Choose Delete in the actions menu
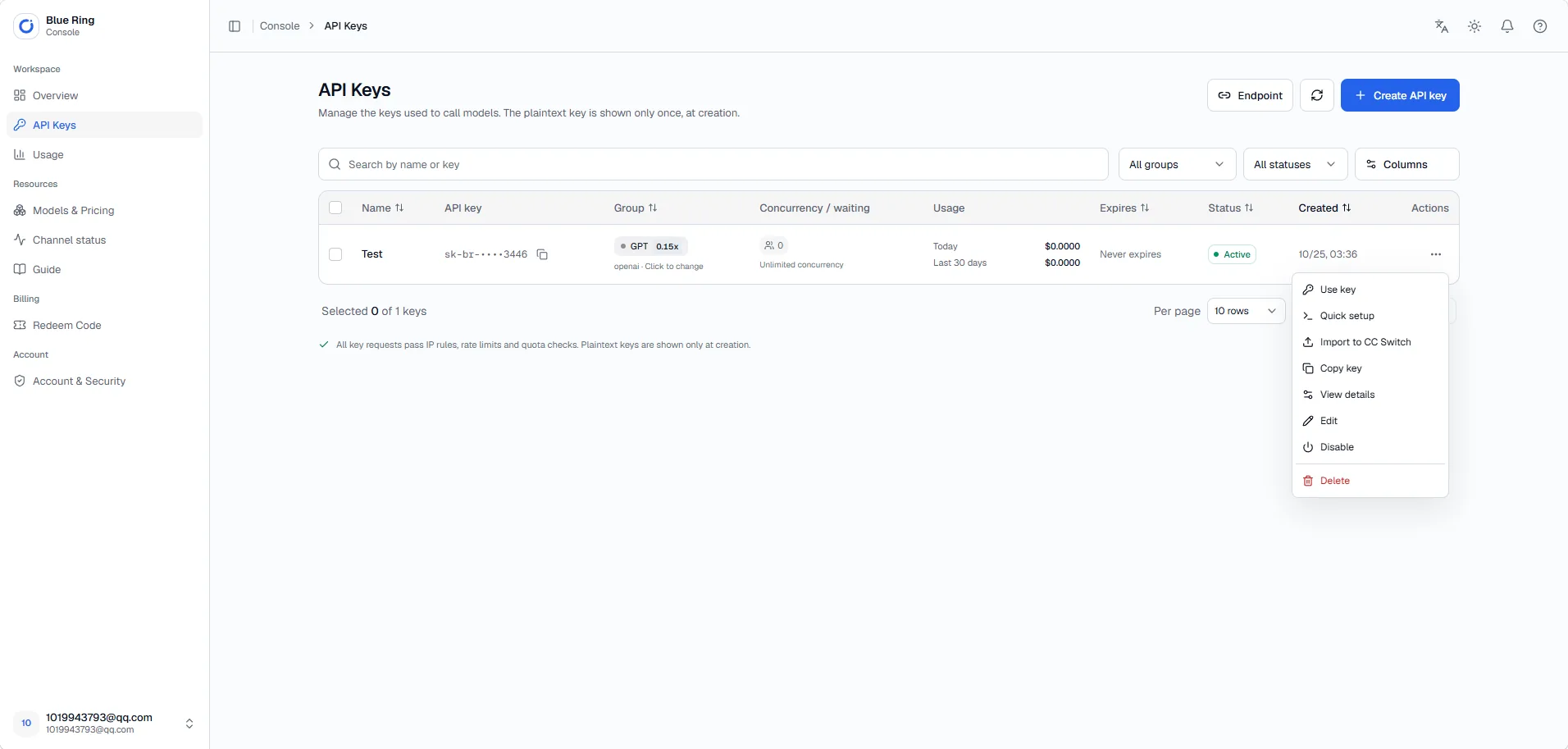Viewport: 1568px width, 749px height. [x=1370, y=481]
